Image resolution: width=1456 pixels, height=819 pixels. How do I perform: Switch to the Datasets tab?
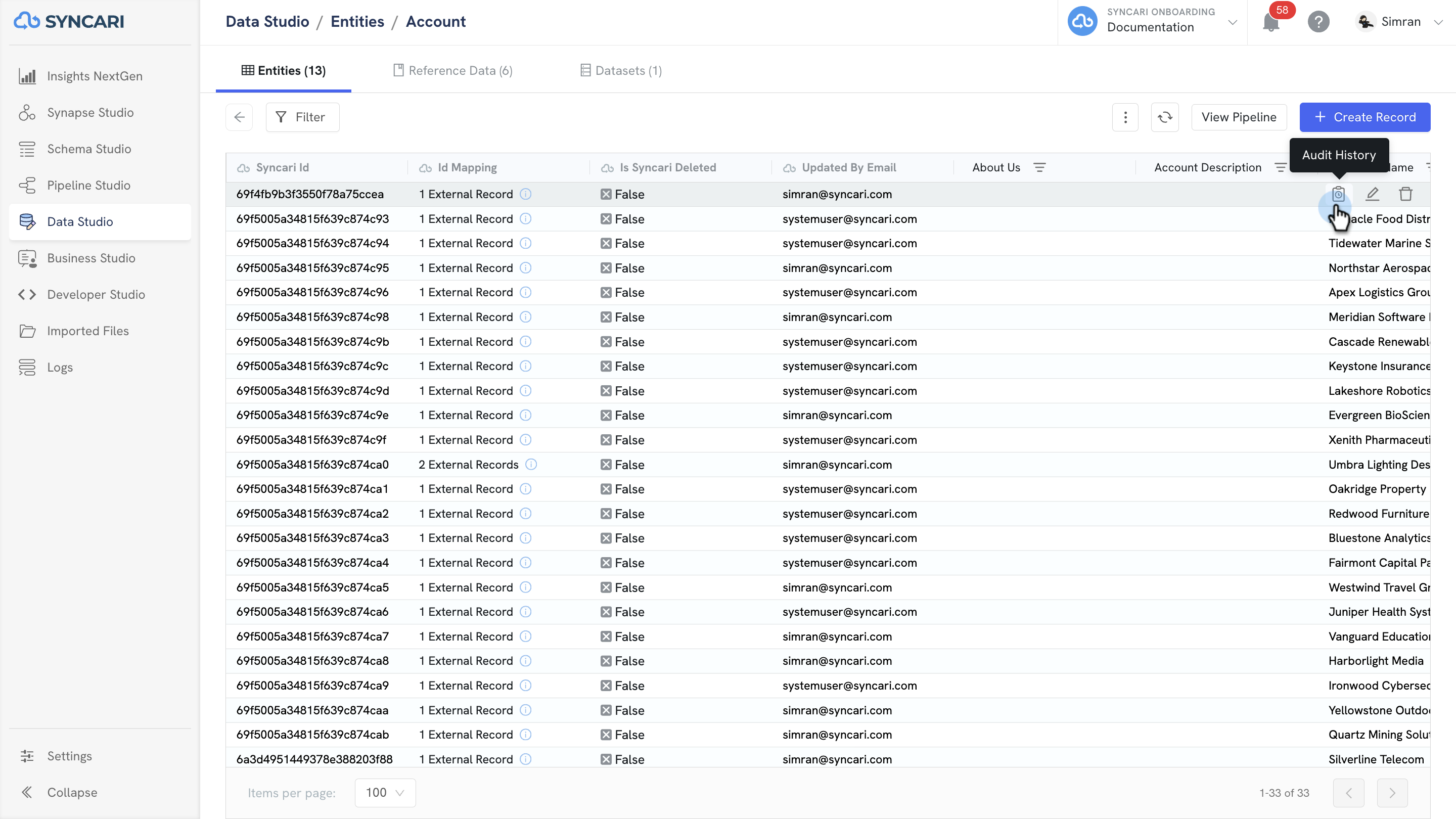[x=621, y=71]
